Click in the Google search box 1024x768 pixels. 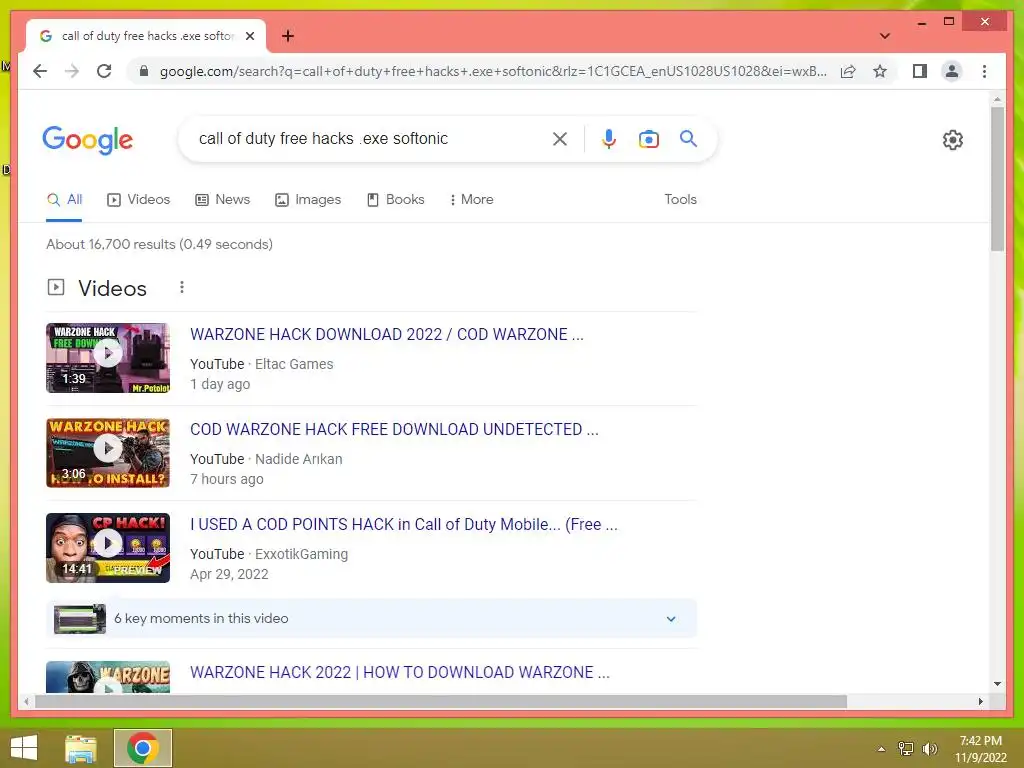click(x=372, y=138)
